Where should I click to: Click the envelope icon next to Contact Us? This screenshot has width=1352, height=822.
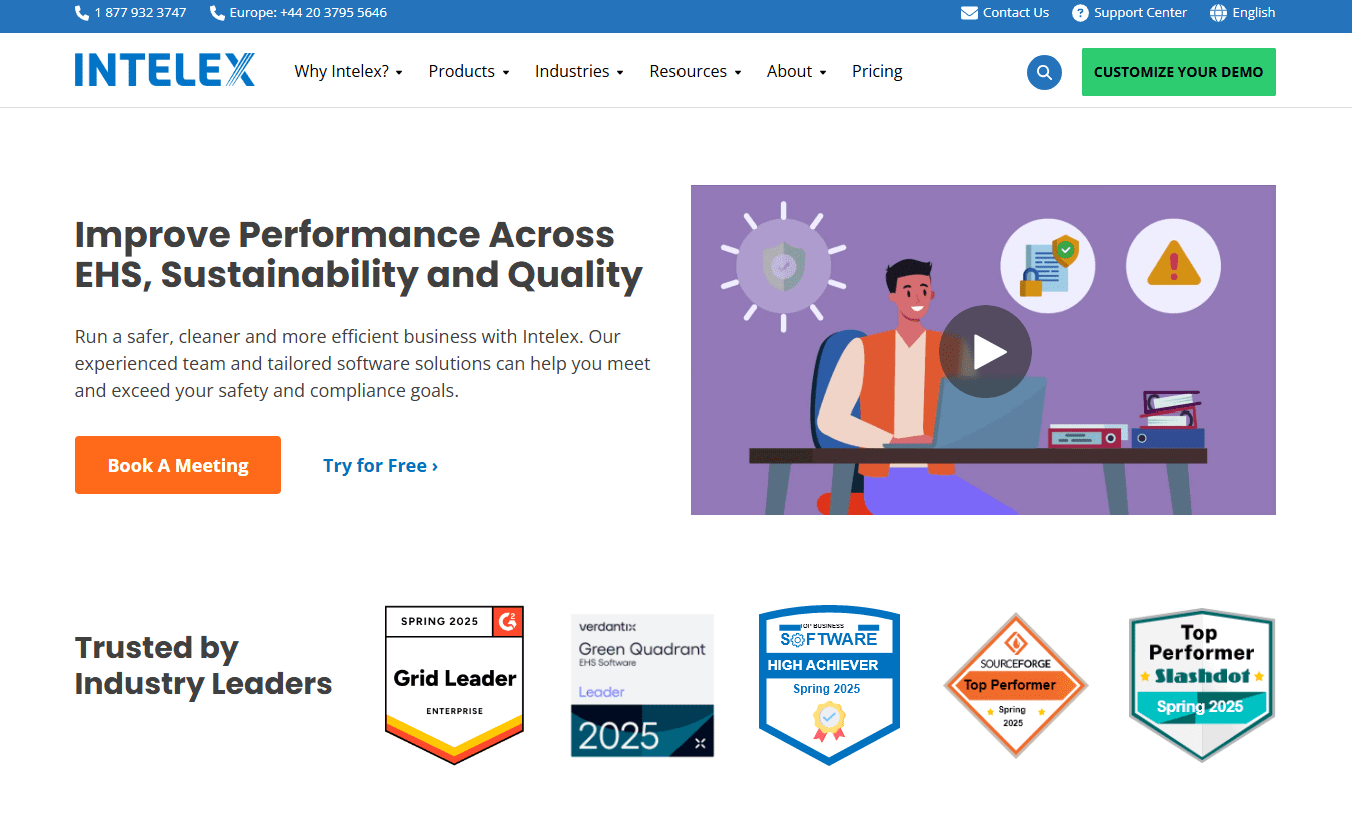tap(969, 13)
